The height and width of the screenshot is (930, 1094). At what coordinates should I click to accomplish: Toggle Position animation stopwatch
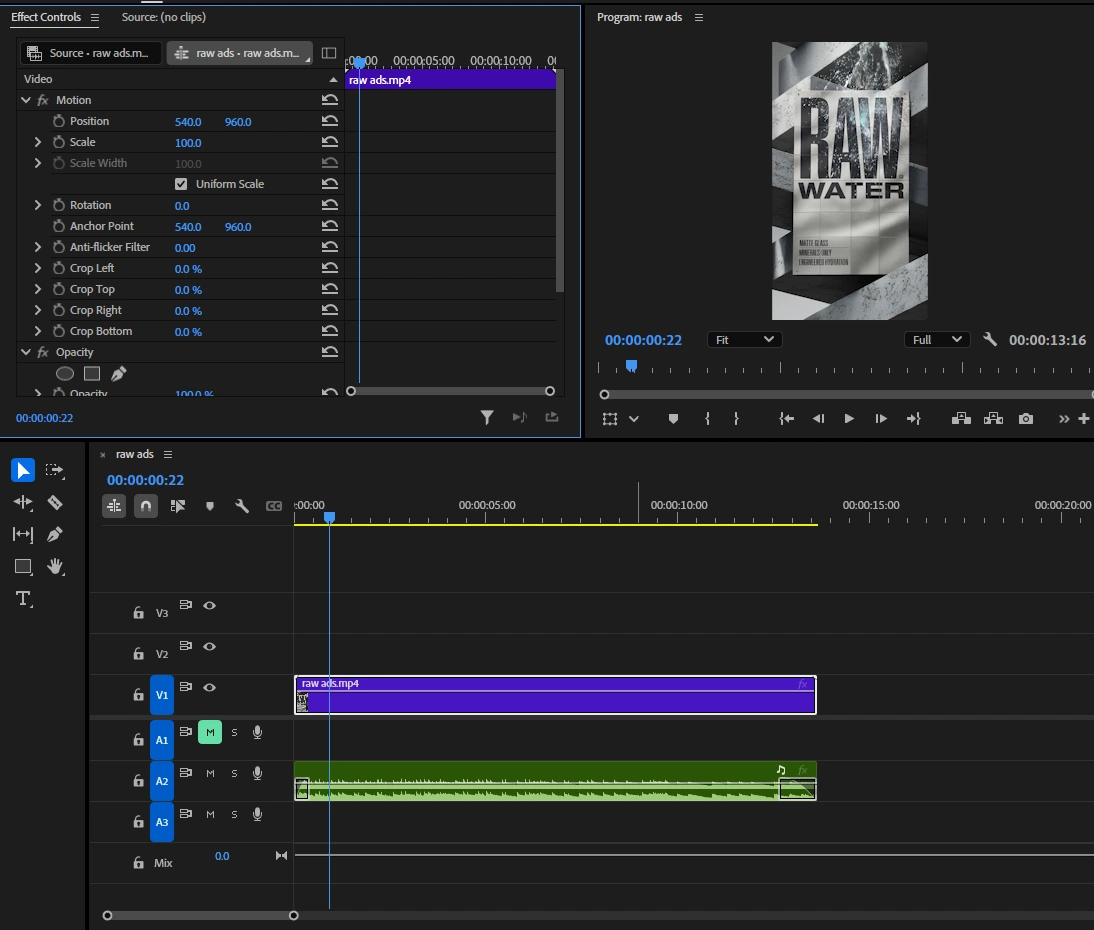pos(59,121)
